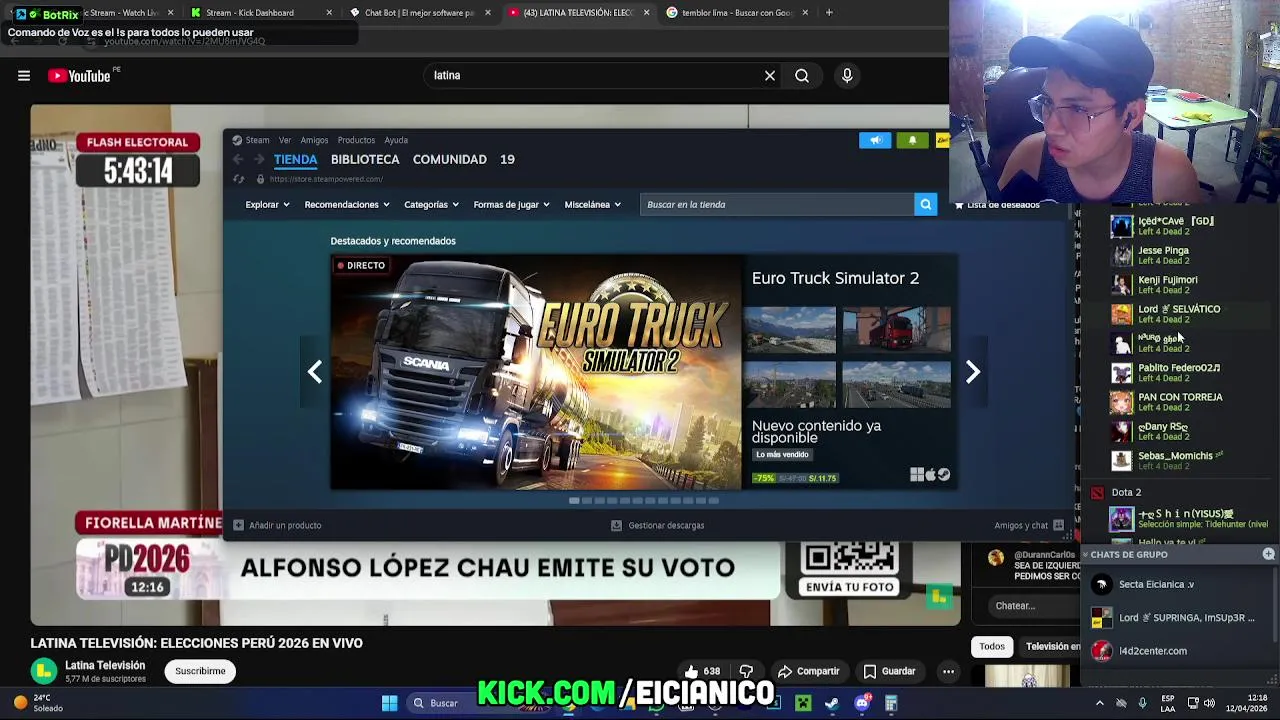Open Amigos y chat in Steam
This screenshot has width=1280, height=720.
click(1028, 525)
